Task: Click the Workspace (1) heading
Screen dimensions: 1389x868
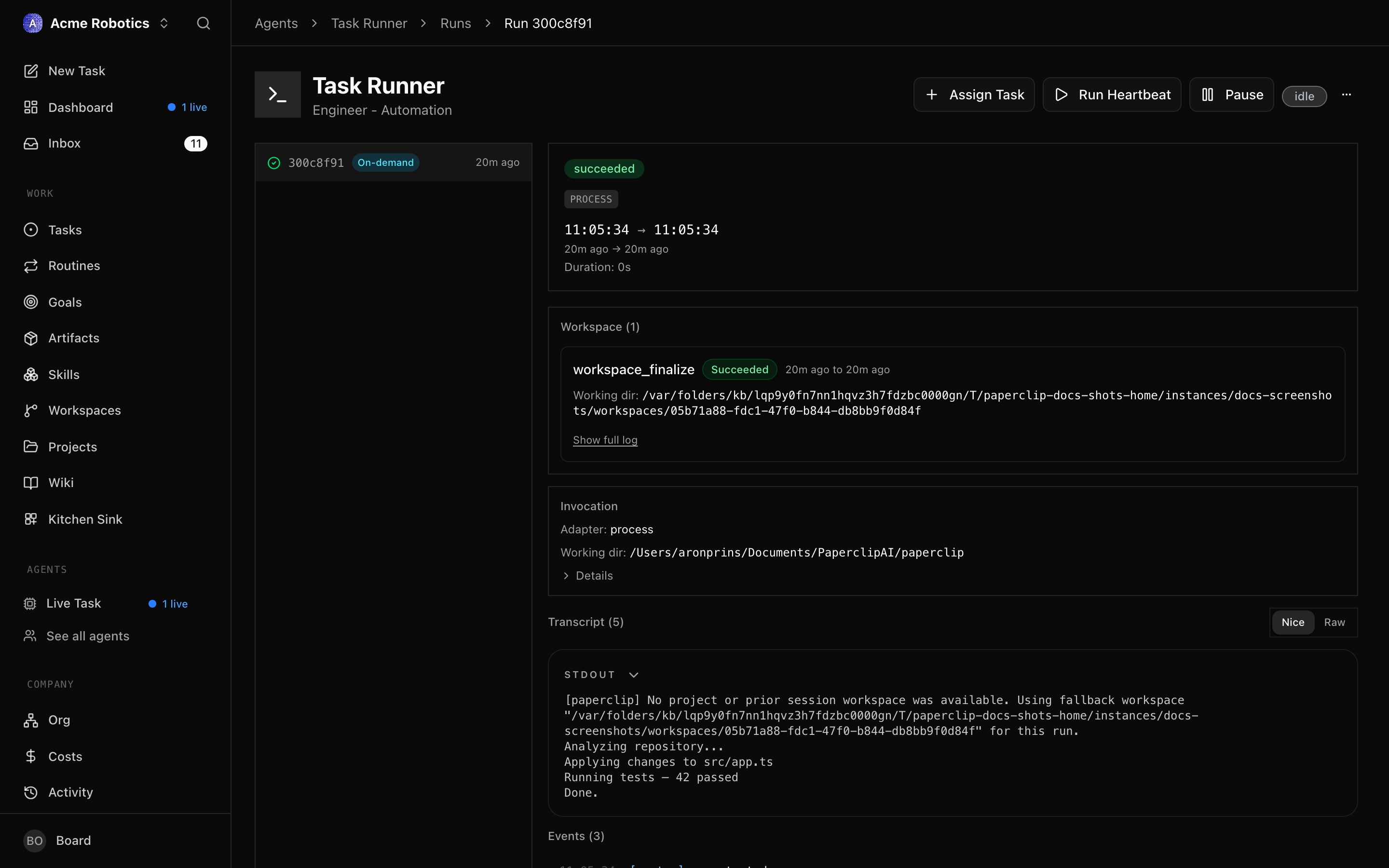Action: click(600, 326)
